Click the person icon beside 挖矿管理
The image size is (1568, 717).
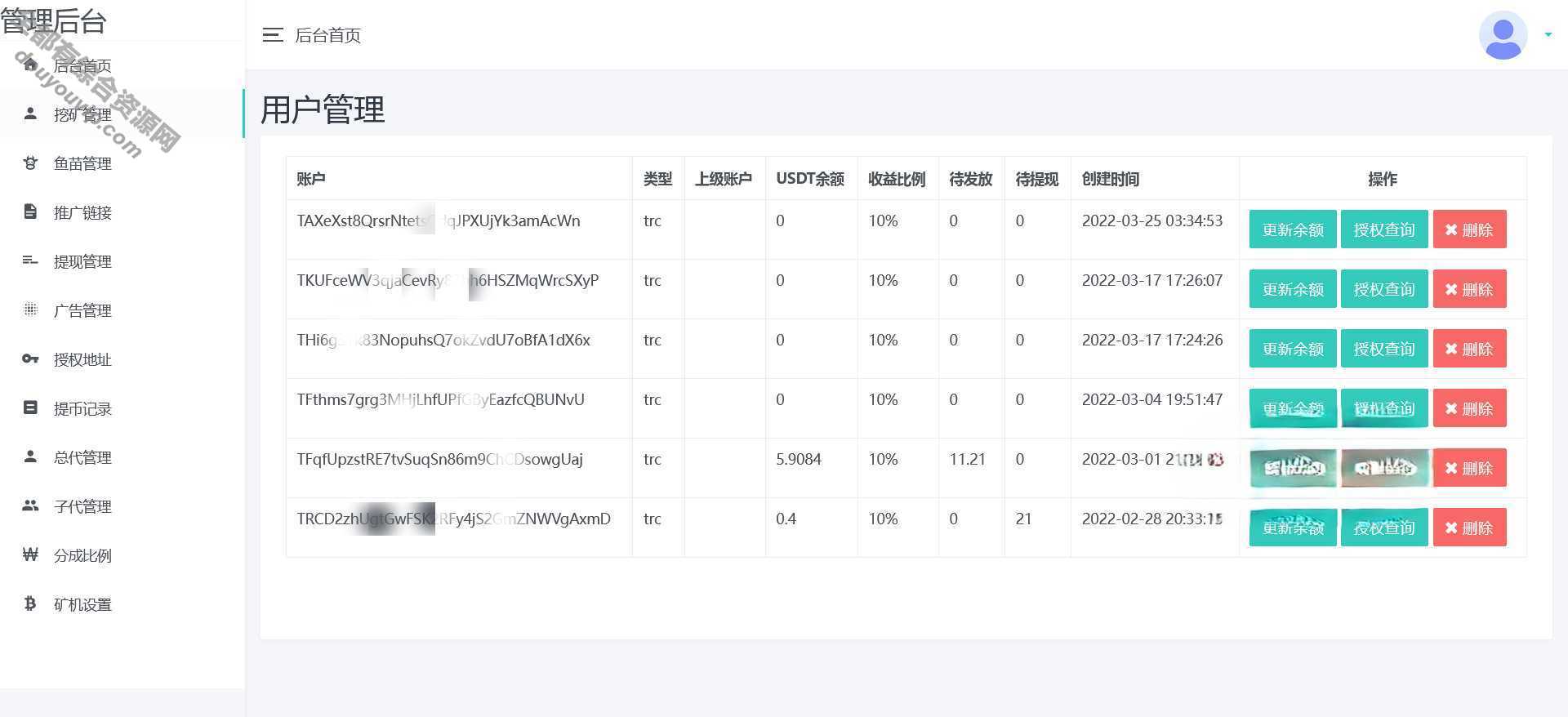[x=30, y=114]
